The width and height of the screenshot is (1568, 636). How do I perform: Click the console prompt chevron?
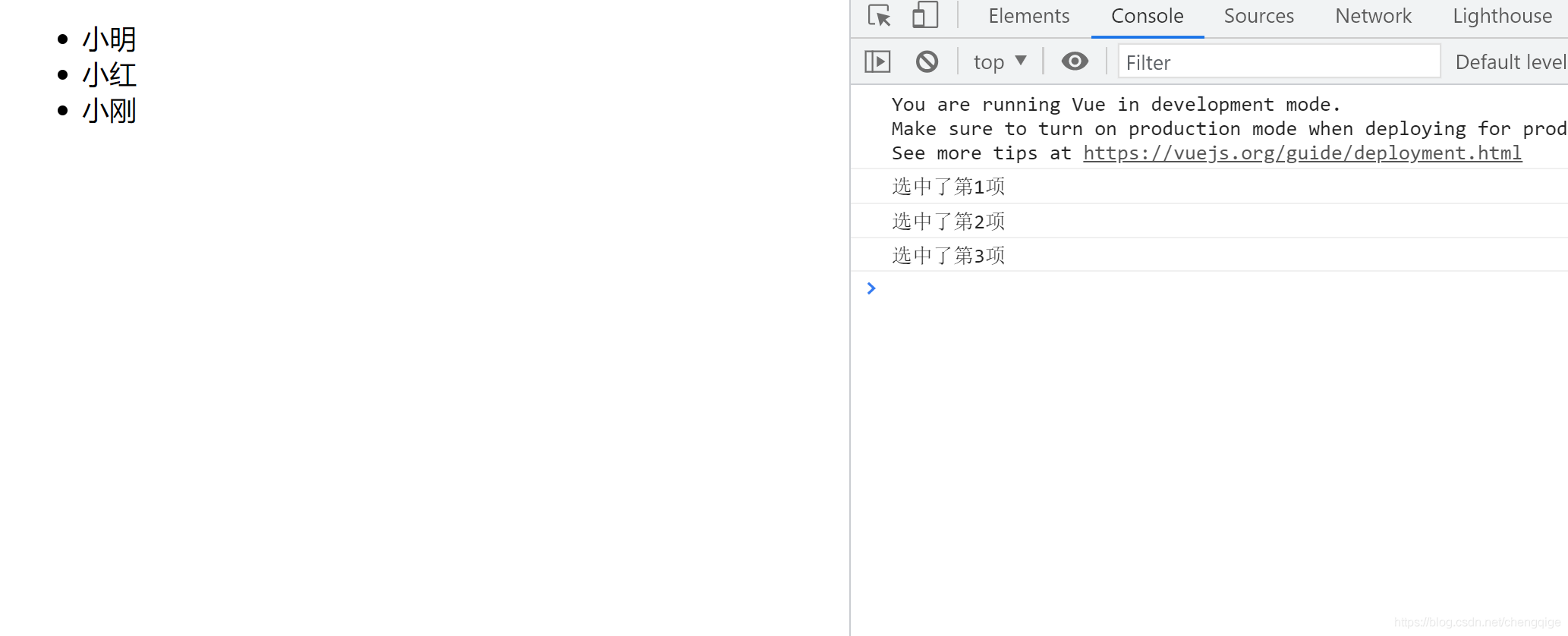(871, 288)
